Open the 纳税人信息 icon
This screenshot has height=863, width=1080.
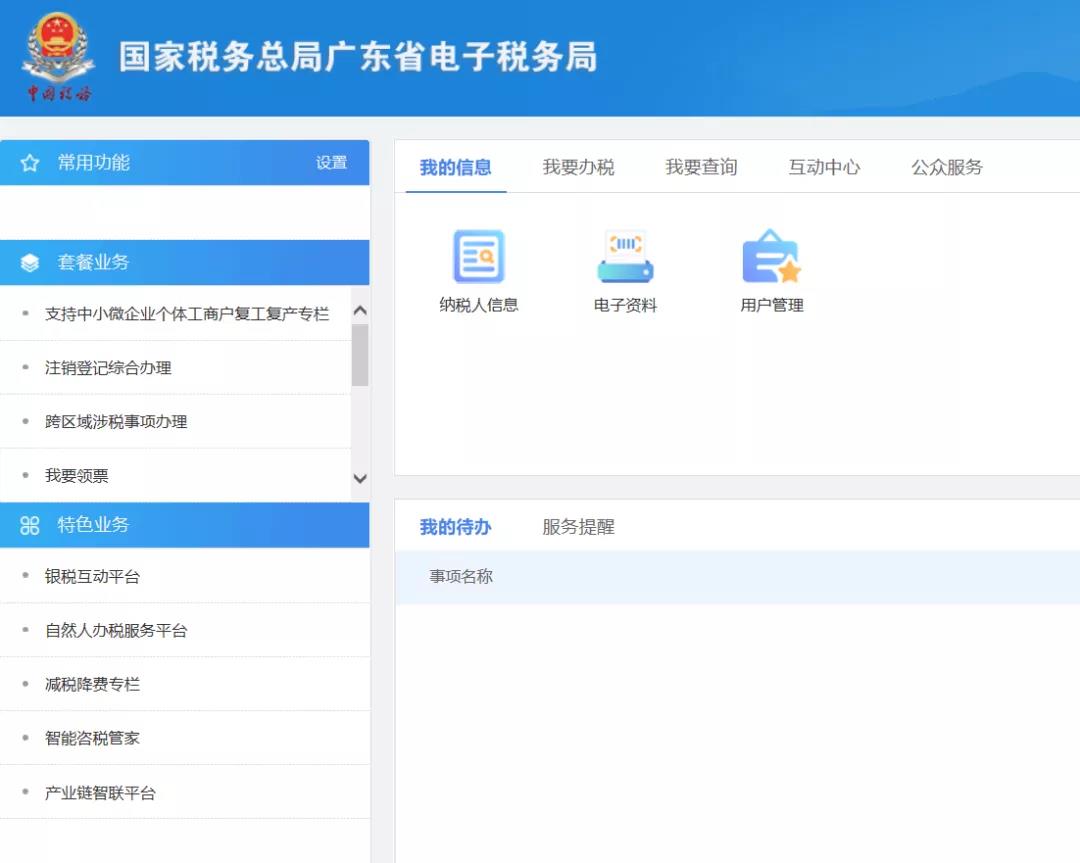pyautogui.click(x=479, y=256)
